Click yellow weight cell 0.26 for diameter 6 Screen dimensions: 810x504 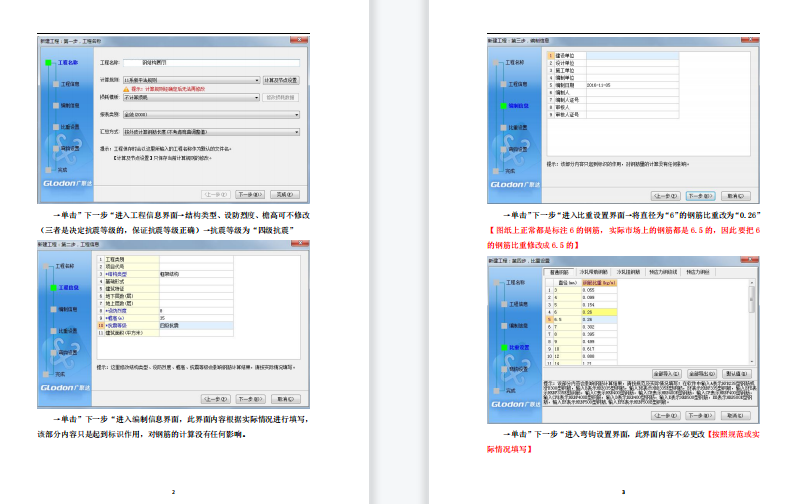599,312
